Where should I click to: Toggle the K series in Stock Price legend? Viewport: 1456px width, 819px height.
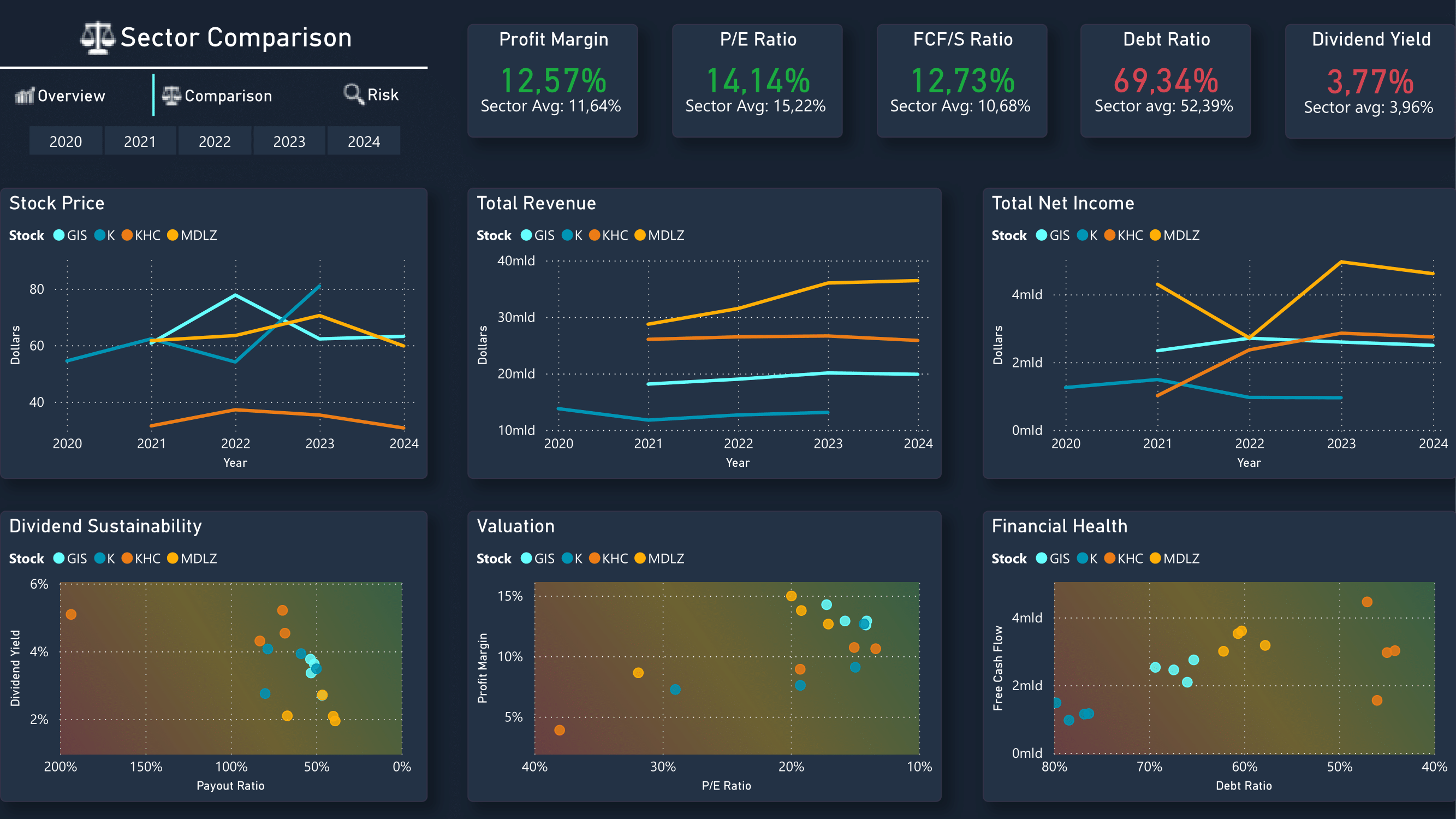pyautogui.click(x=99, y=235)
